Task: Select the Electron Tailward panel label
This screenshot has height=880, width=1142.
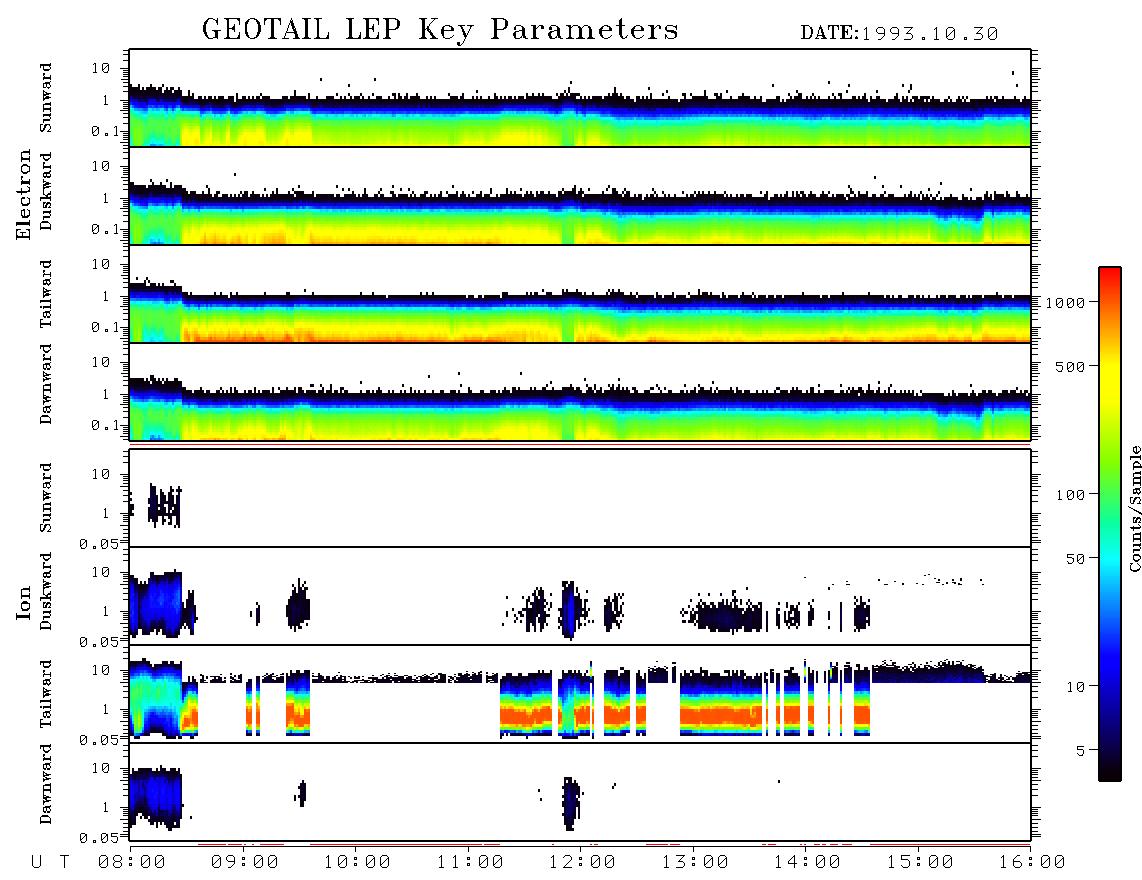Action: pos(46,294)
